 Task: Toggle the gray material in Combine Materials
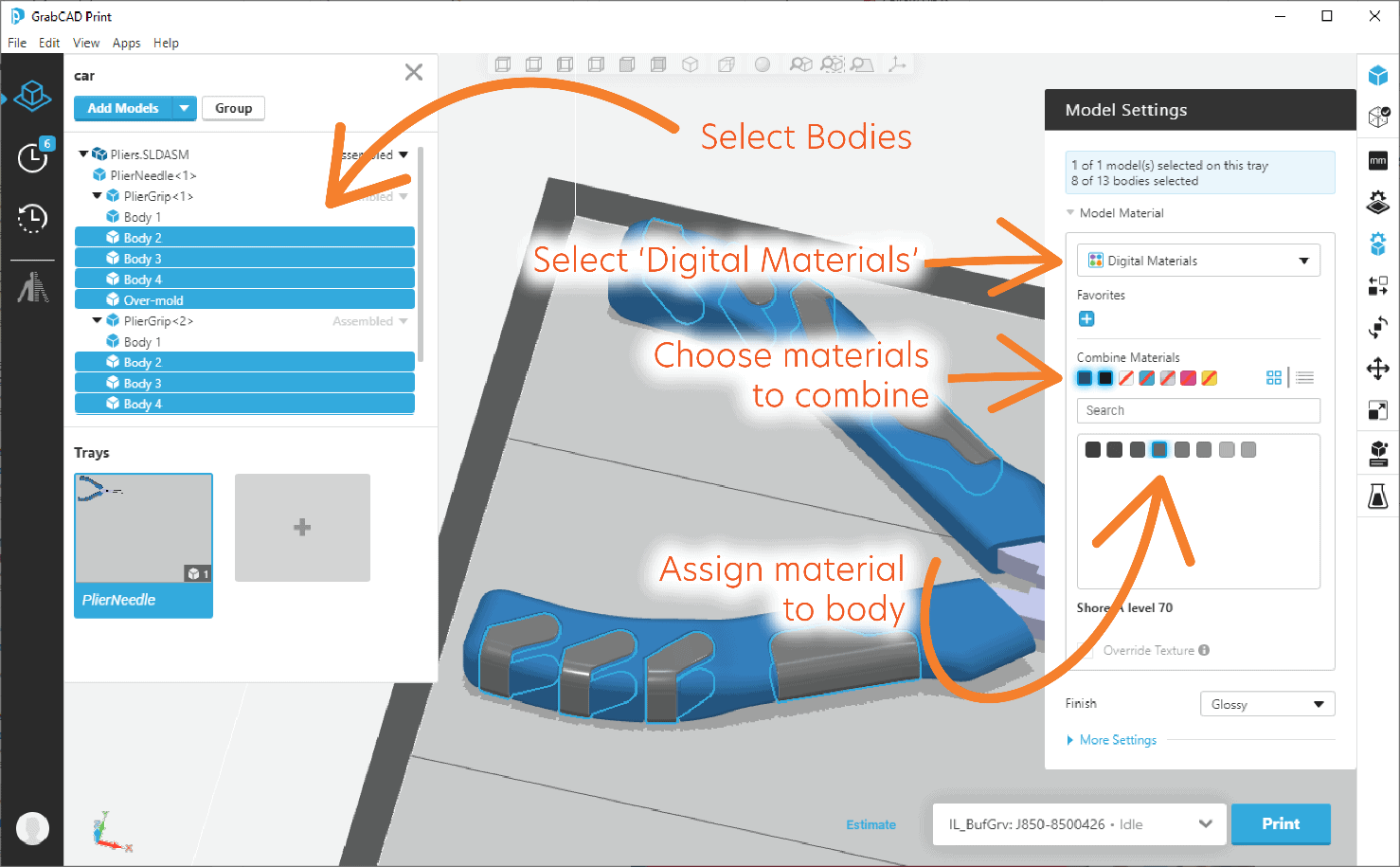1168,378
